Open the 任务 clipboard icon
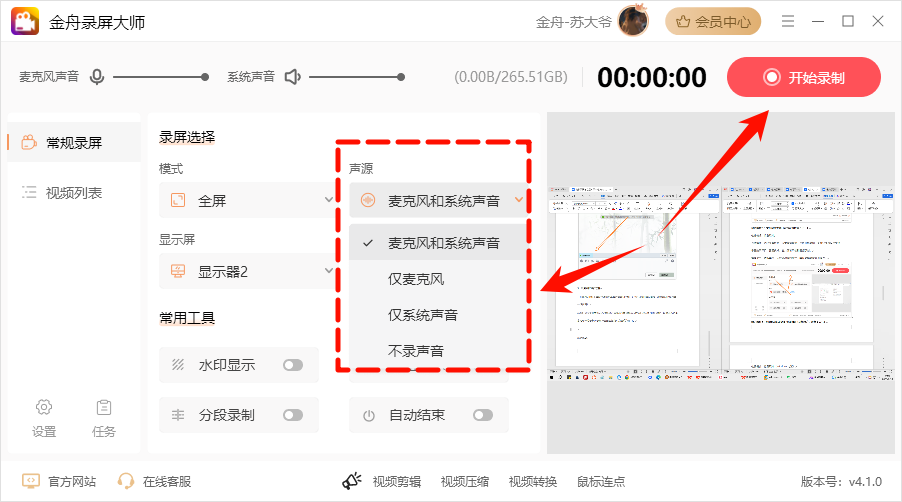The height and width of the screenshot is (502, 902). pyautogui.click(x=104, y=407)
